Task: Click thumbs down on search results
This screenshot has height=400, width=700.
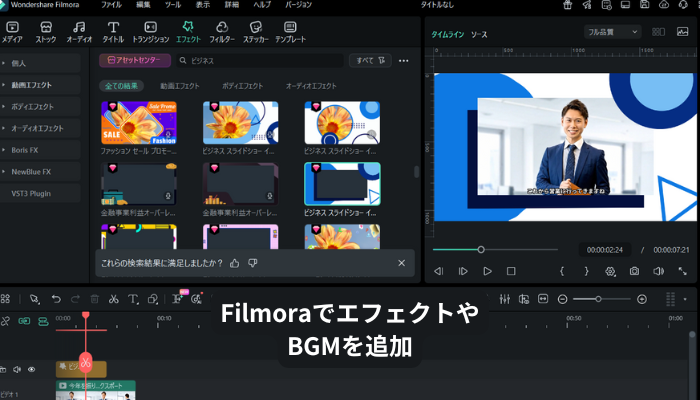Action: click(x=253, y=263)
